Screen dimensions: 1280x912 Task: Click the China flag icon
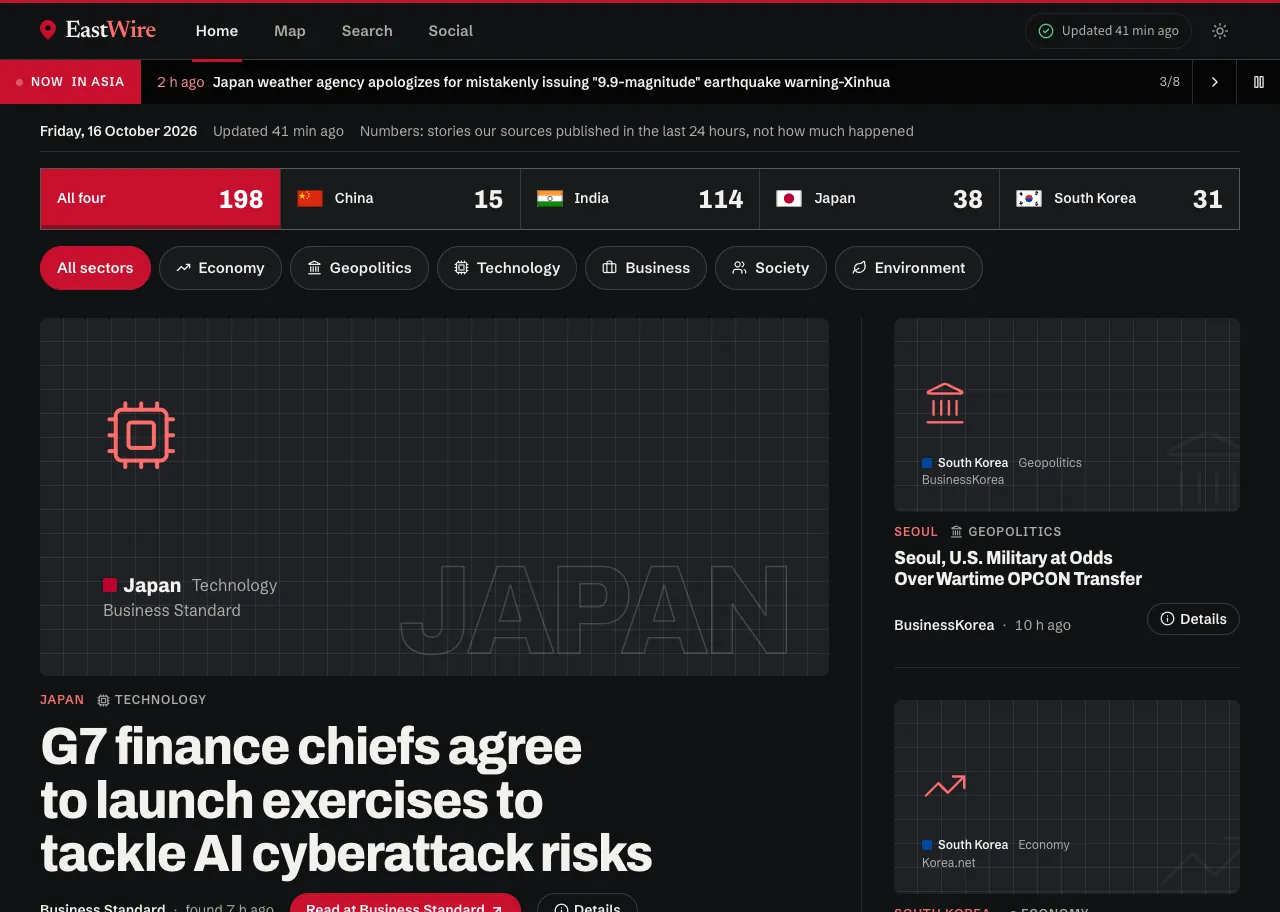[310, 198]
